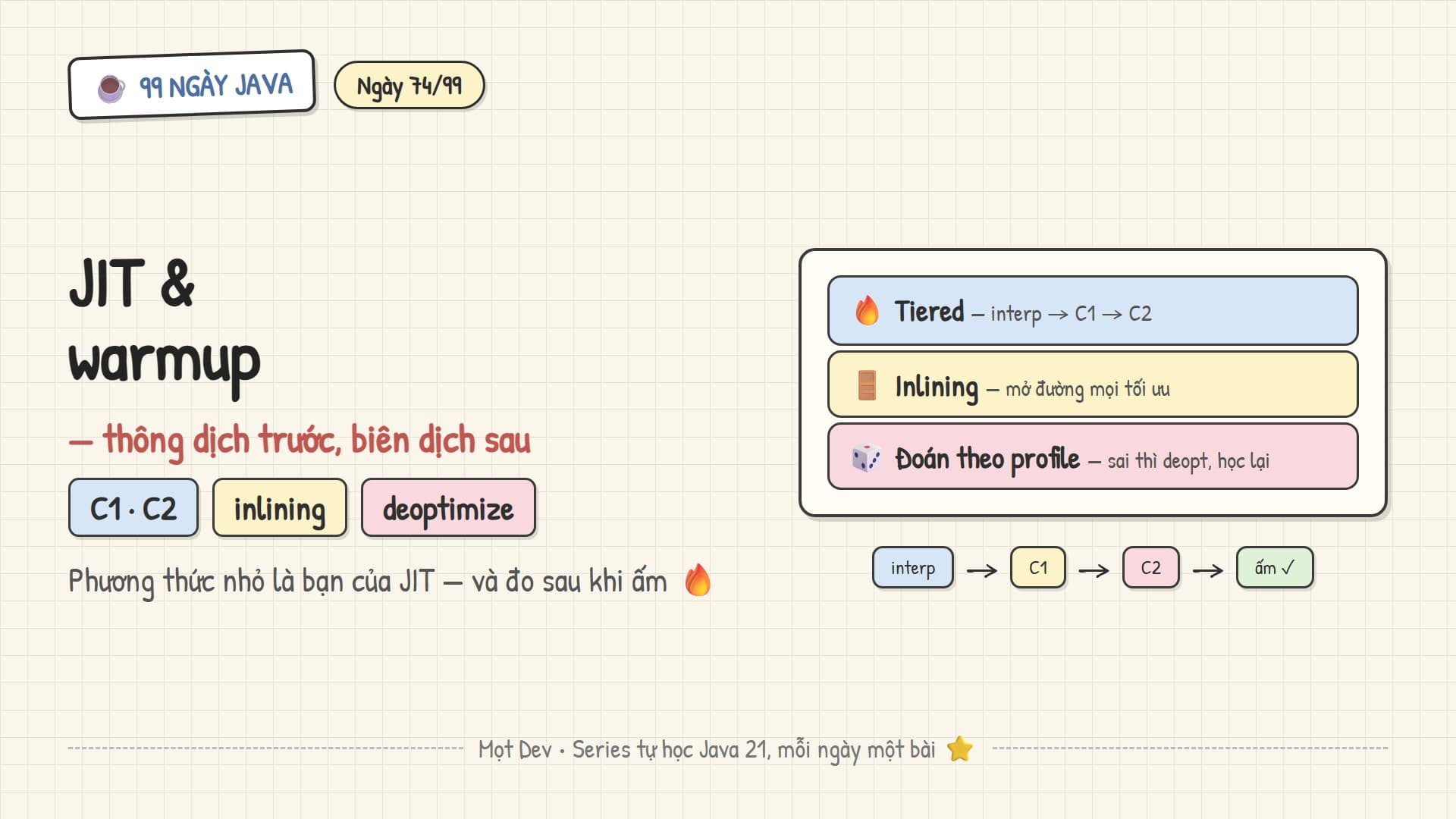Image resolution: width=1456 pixels, height=819 pixels.
Task: Click the 'ấm ✓' final step box
Action: pyautogui.click(x=1275, y=568)
